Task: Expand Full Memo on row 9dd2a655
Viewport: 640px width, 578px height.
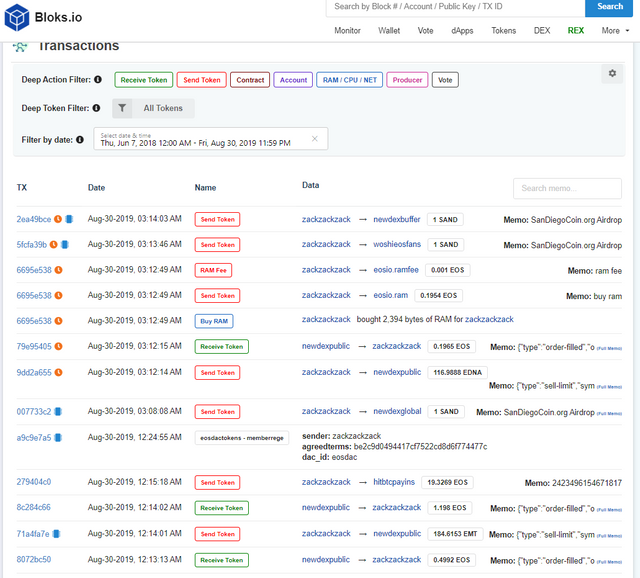Action: point(609,387)
